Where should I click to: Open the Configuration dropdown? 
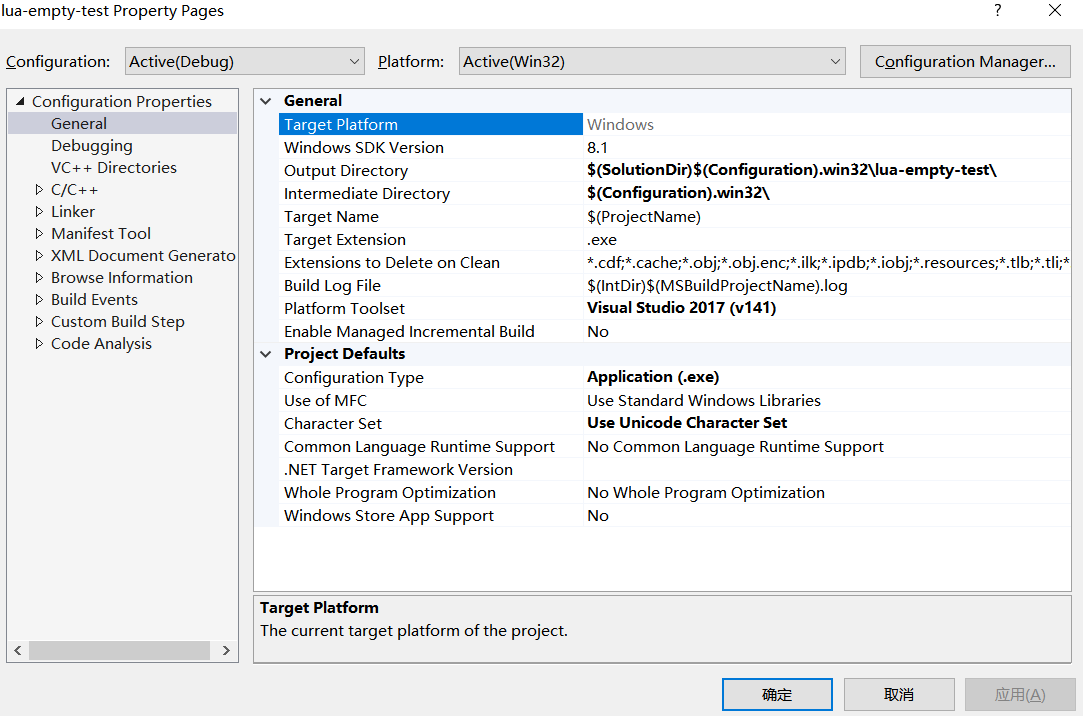click(x=245, y=61)
